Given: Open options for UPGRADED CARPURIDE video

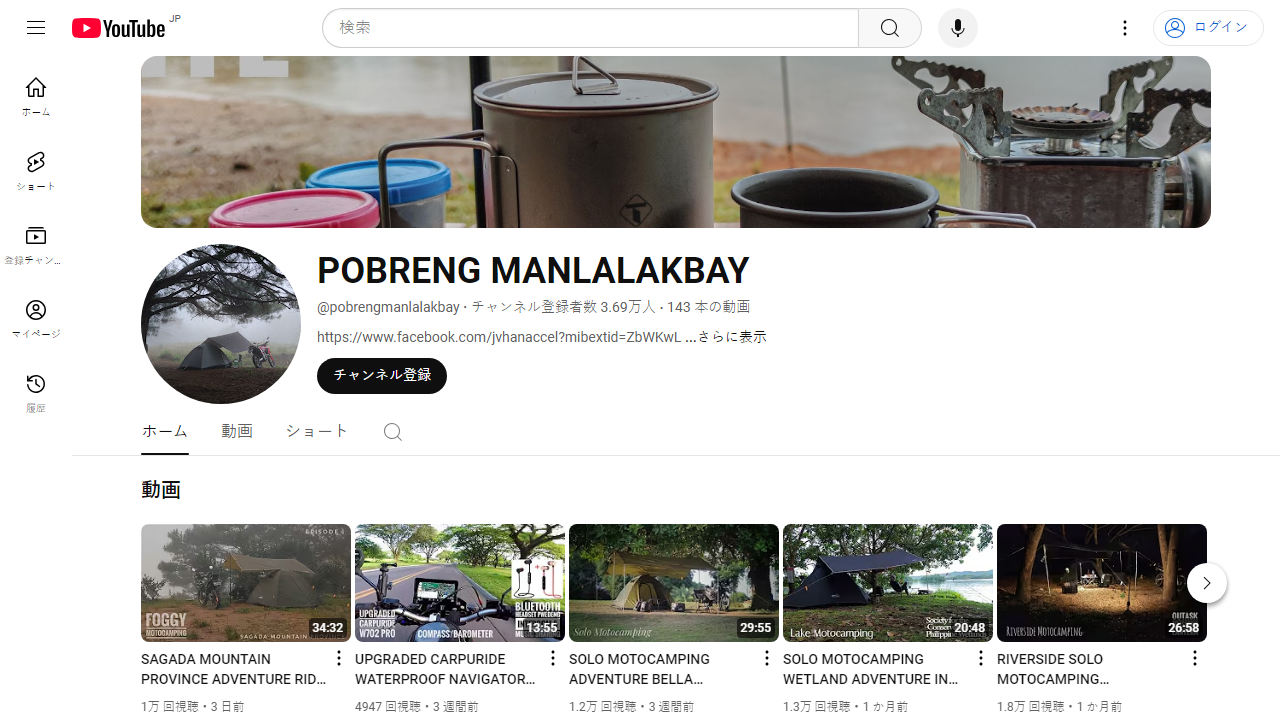Looking at the screenshot, I should 553,658.
